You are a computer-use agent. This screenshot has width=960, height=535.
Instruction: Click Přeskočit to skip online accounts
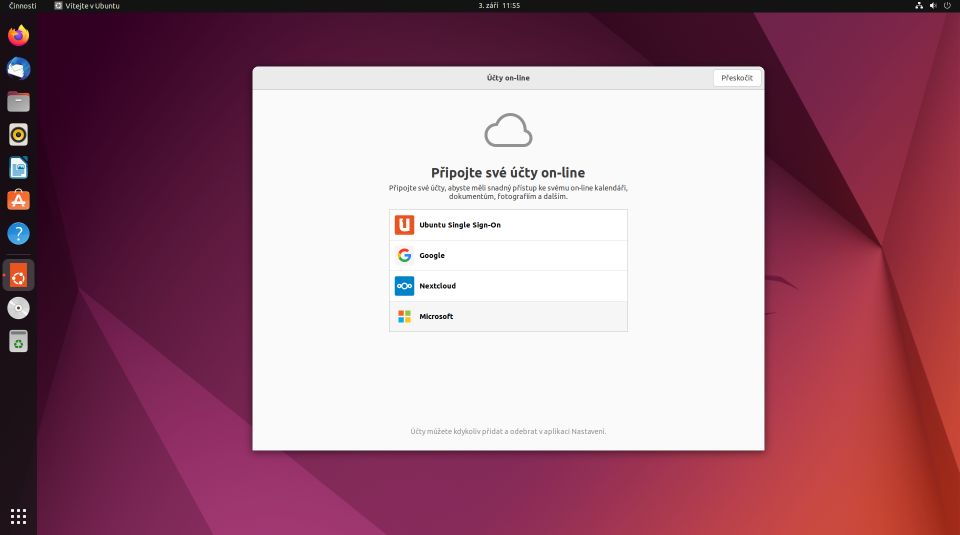pyautogui.click(x=737, y=78)
